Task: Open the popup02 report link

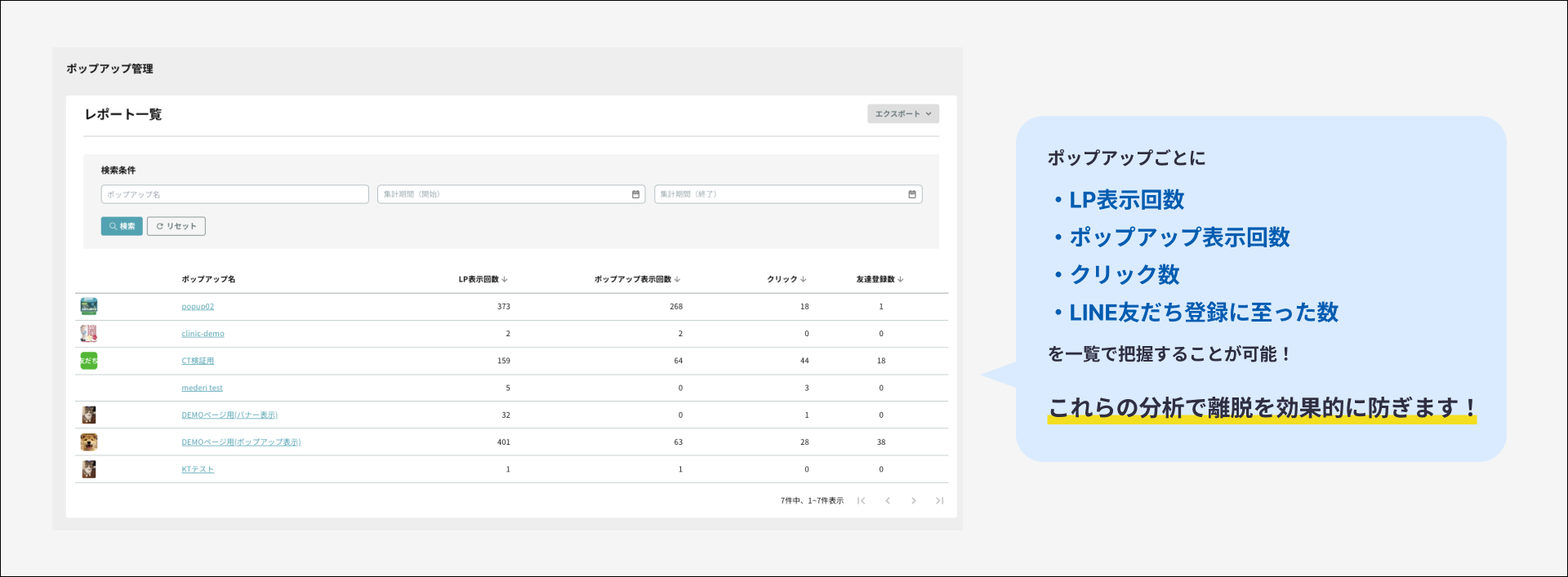Action: [198, 307]
